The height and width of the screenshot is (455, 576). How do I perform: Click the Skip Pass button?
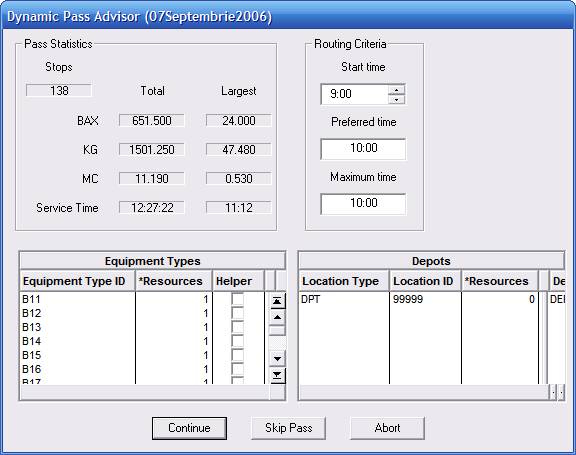coord(288,428)
